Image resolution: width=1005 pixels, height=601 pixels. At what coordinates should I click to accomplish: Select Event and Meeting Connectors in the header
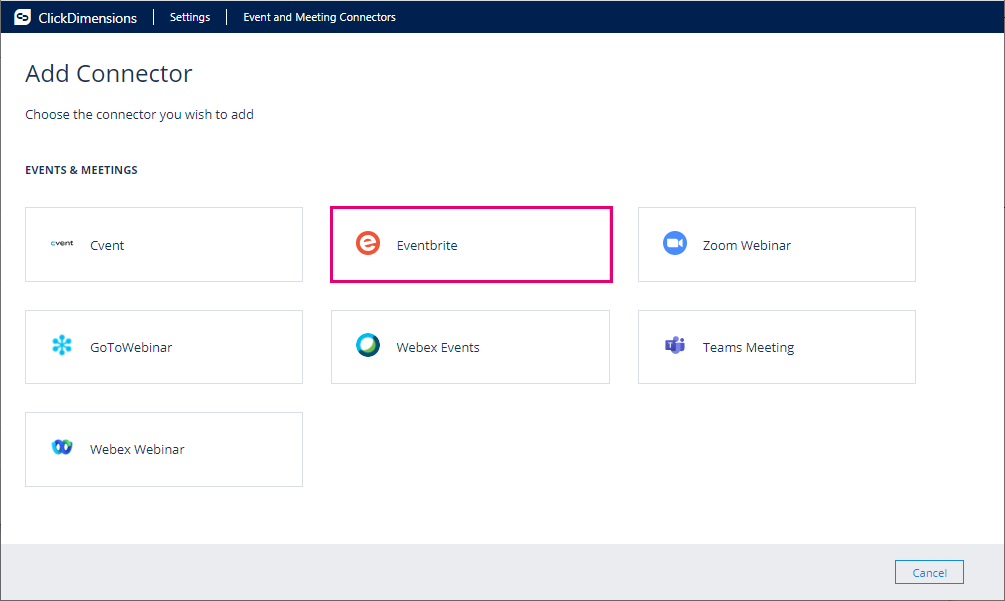coord(318,16)
